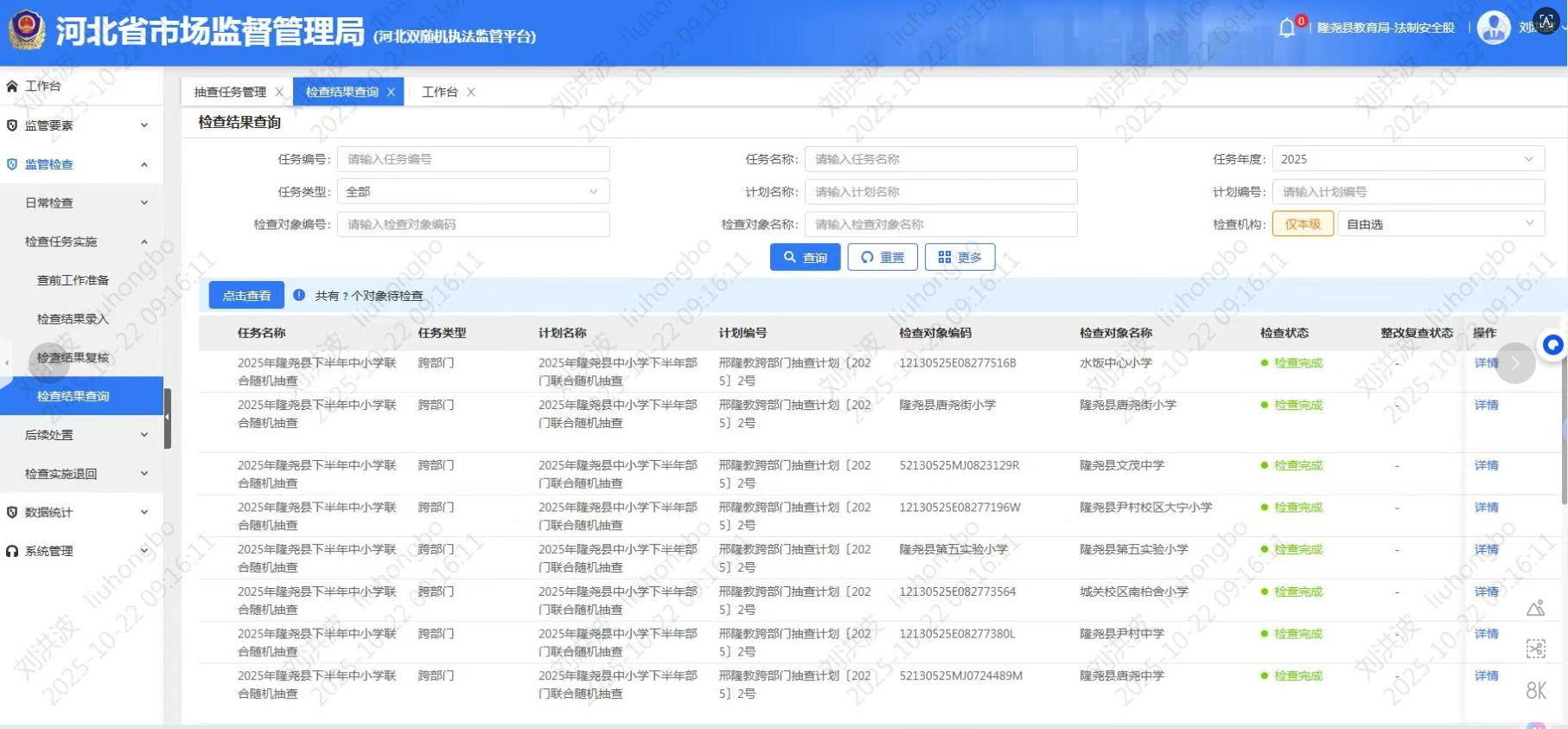Viewport: 1568px width, 729px height.
Task: Focus the 检查对象名称 input field
Action: click(x=940, y=224)
